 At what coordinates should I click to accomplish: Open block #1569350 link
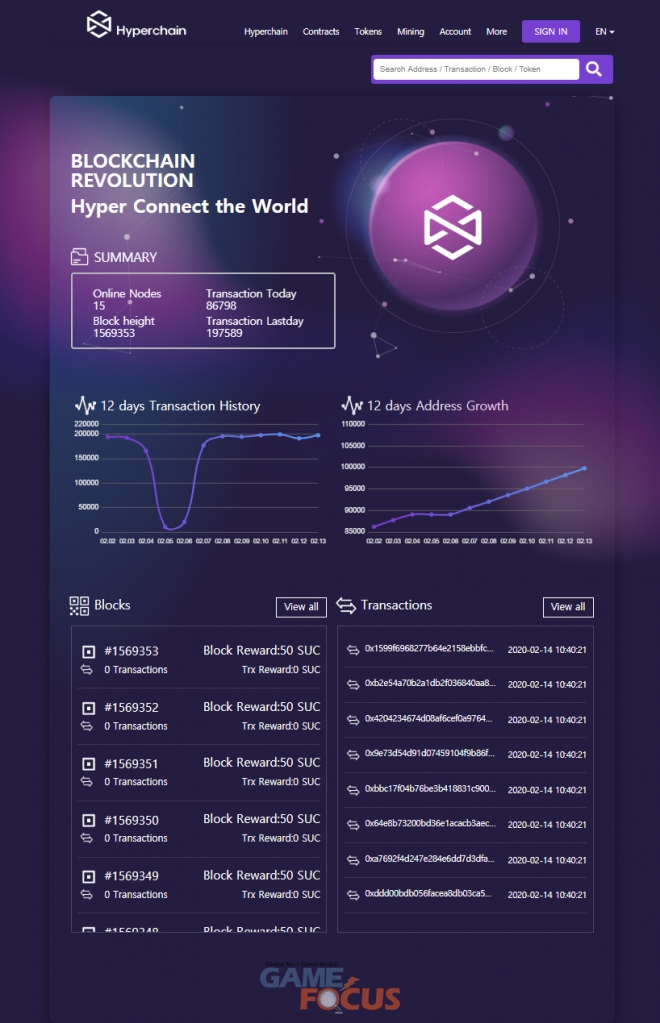[x=131, y=820]
